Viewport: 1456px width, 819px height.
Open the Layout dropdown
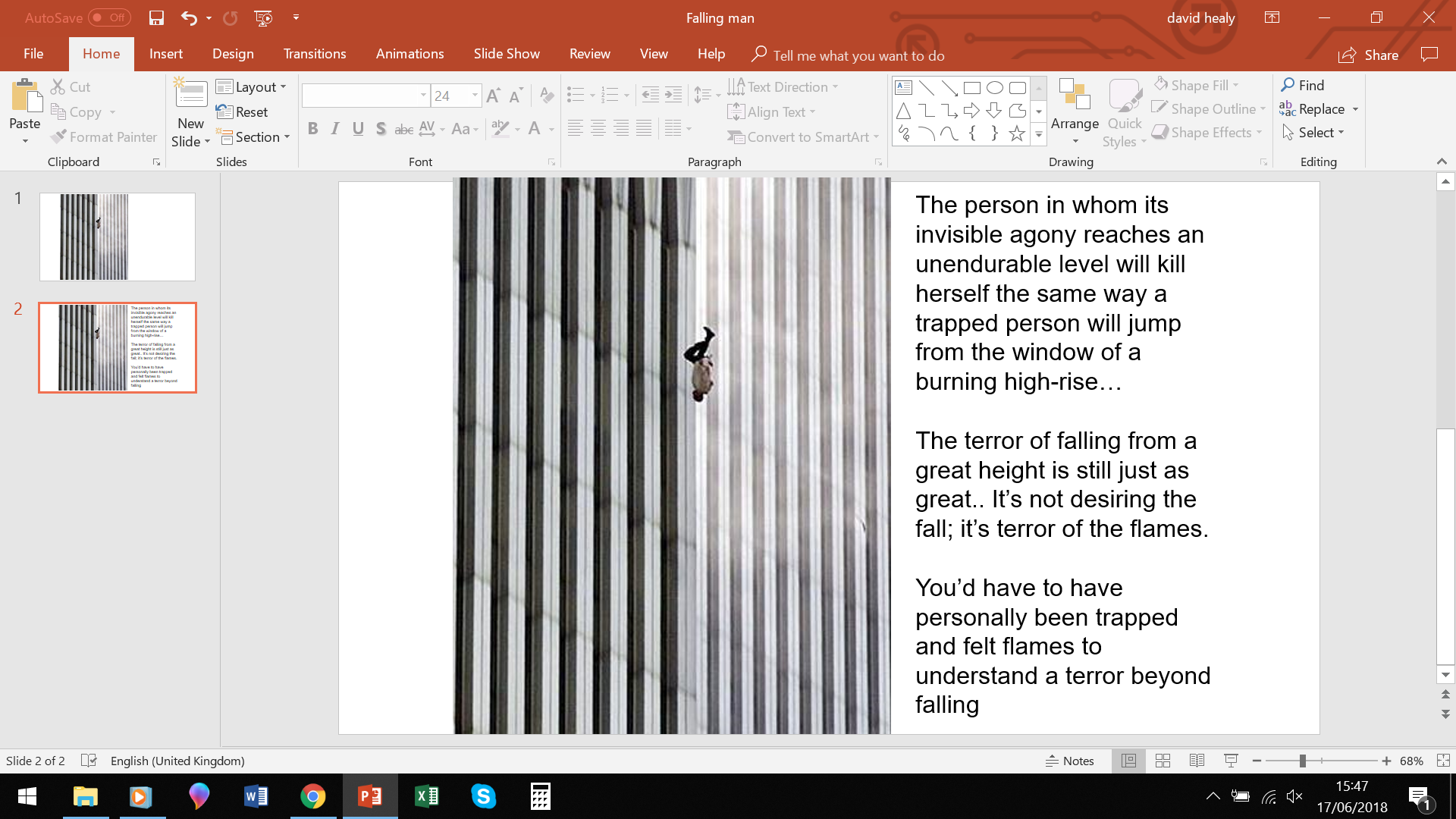(251, 87)
